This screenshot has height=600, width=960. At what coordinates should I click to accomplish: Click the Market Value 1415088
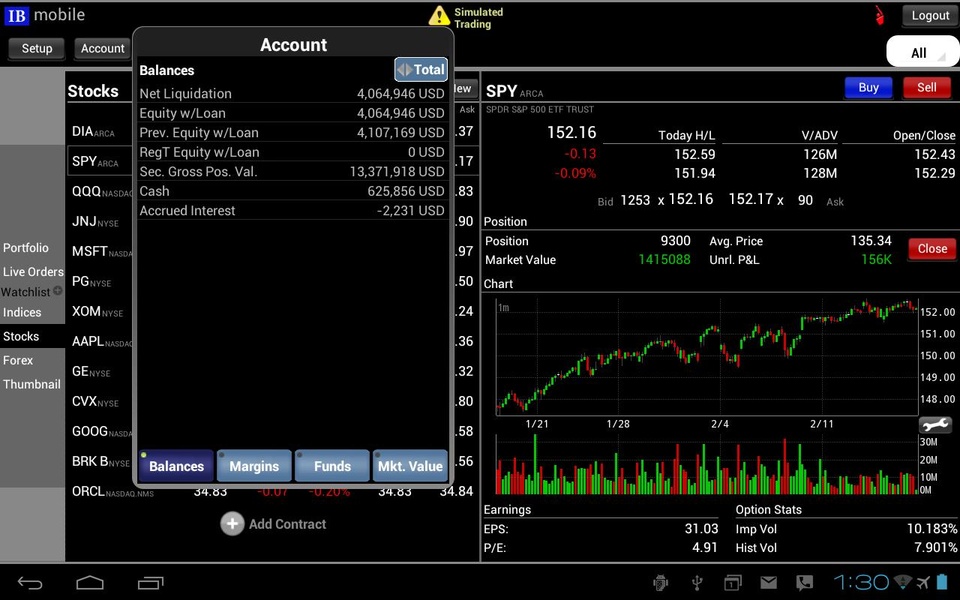point(664,260)
